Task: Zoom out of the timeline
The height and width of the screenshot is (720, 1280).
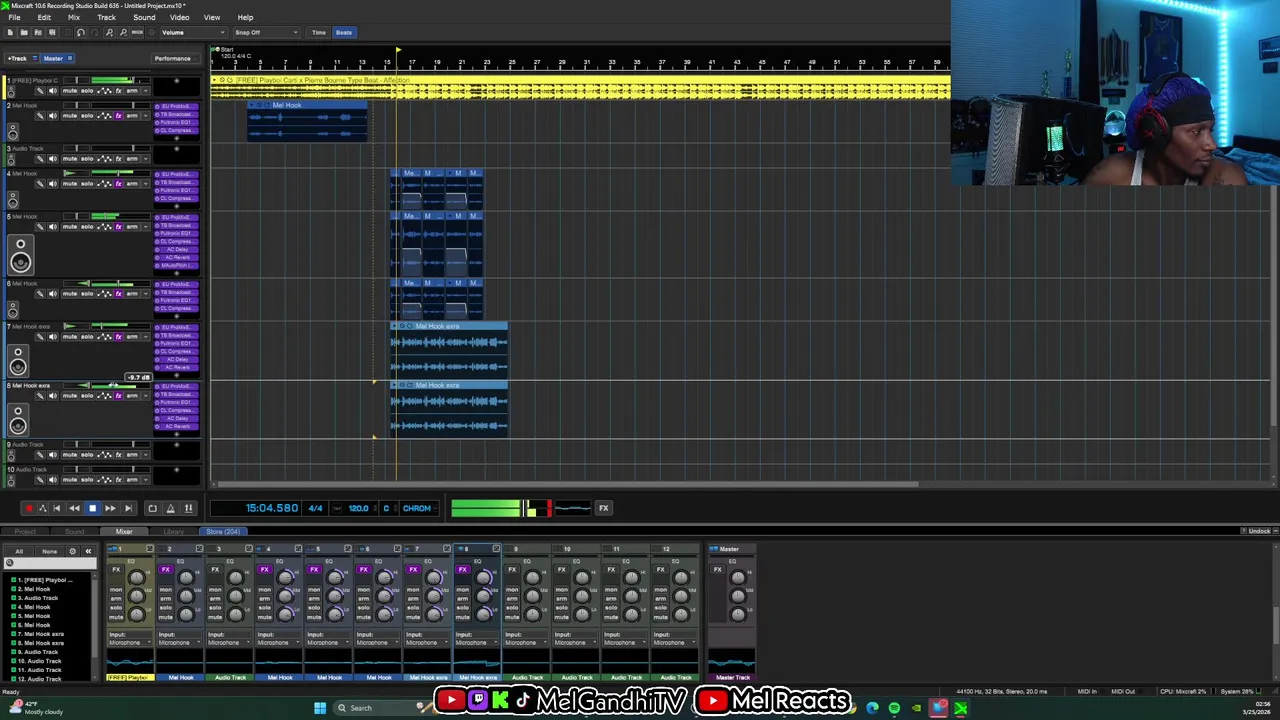Action: (x=123, y=32)
